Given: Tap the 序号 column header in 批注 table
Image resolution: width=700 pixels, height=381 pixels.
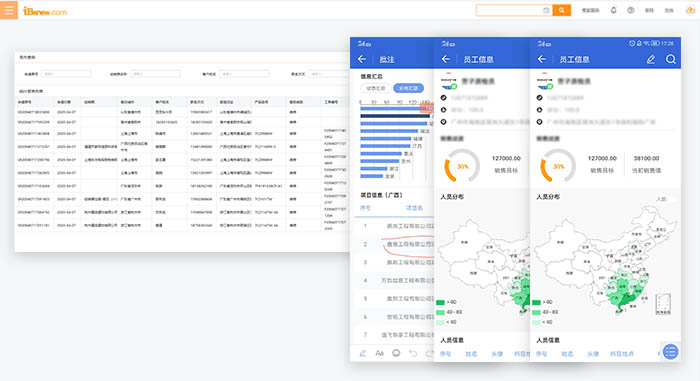Looking at the screenshot, I should pos(365,208).
